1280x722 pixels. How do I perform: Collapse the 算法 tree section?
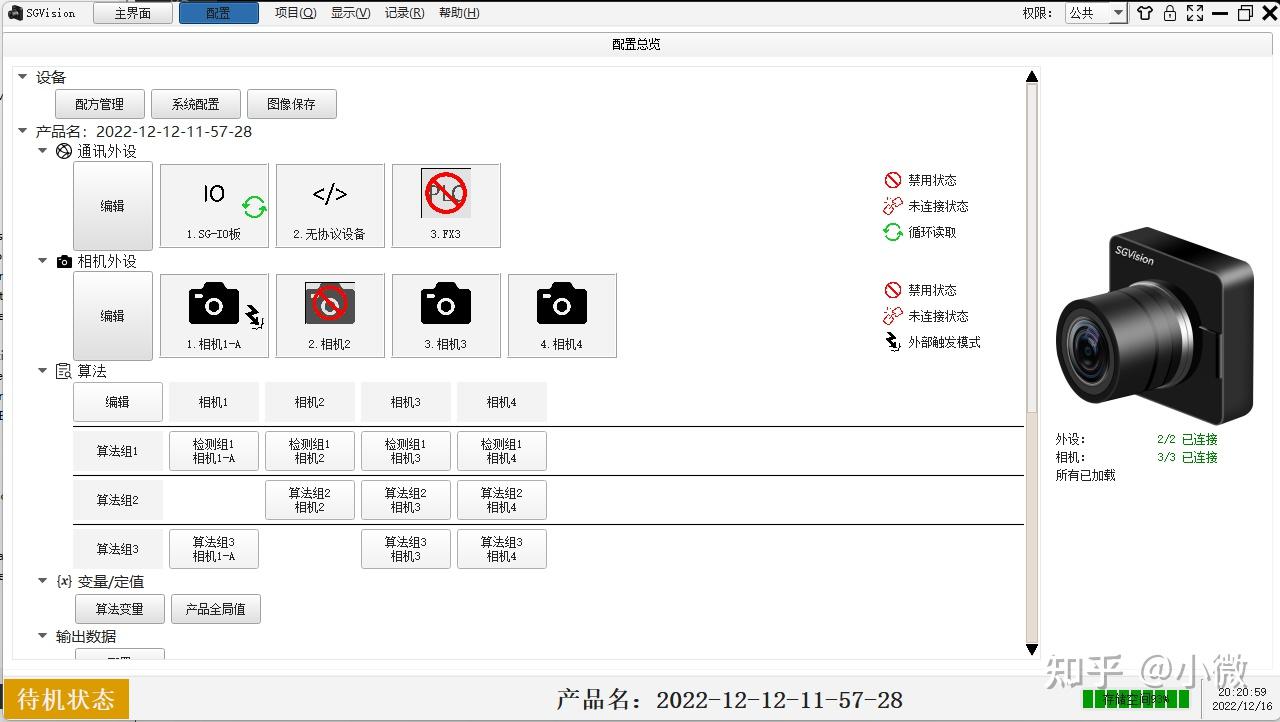point(42,370)
